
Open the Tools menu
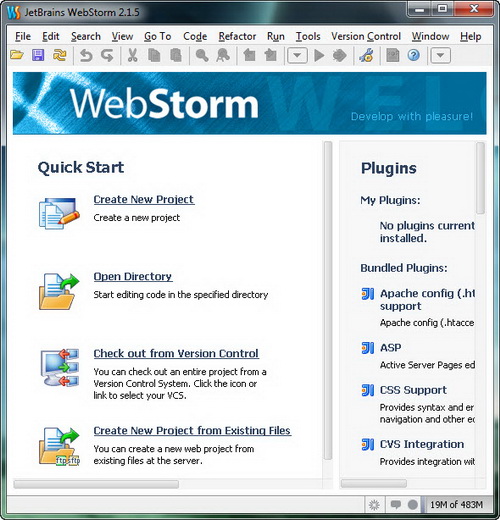(x=308, y=36)
